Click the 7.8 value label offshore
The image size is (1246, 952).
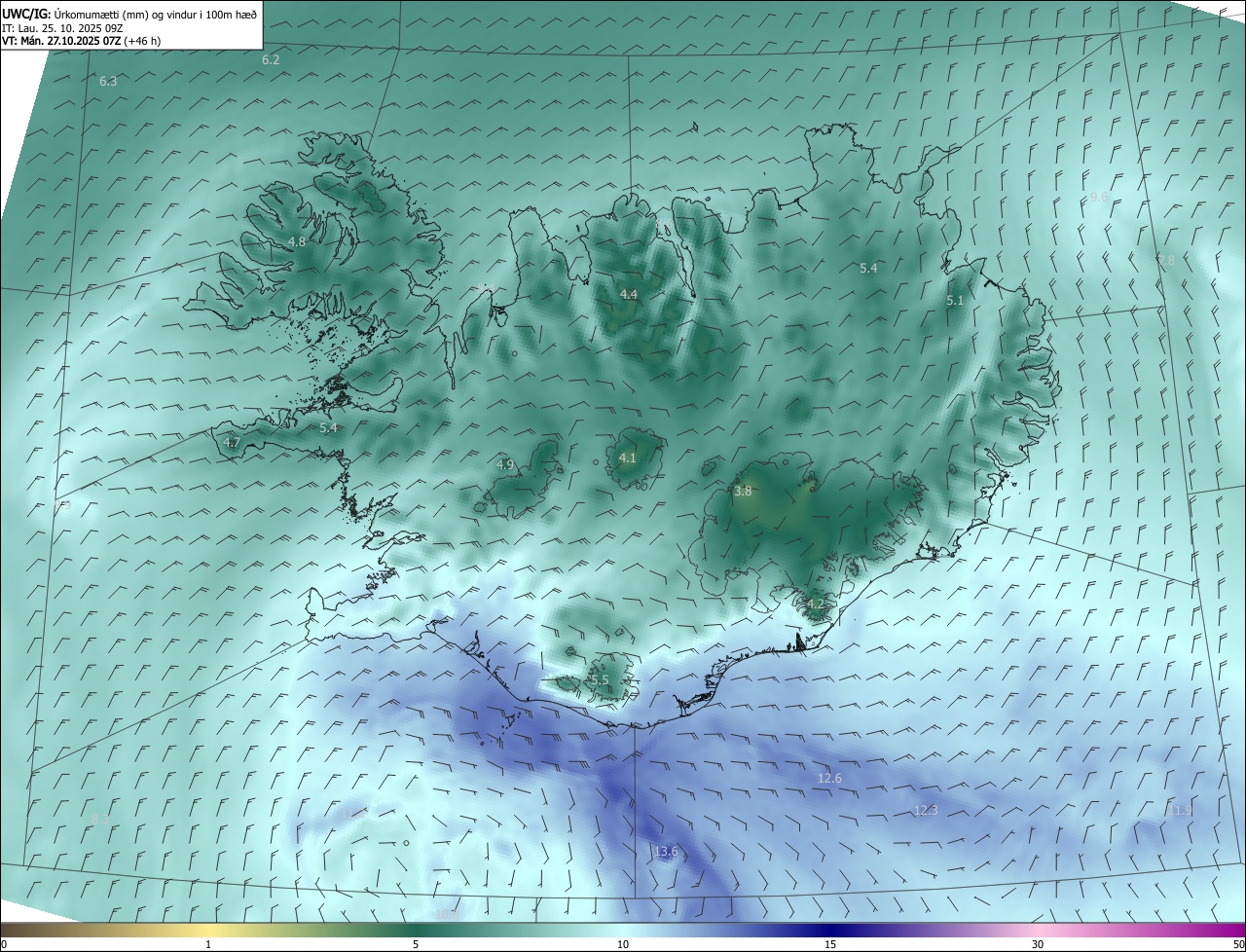tap(1165, 260)
